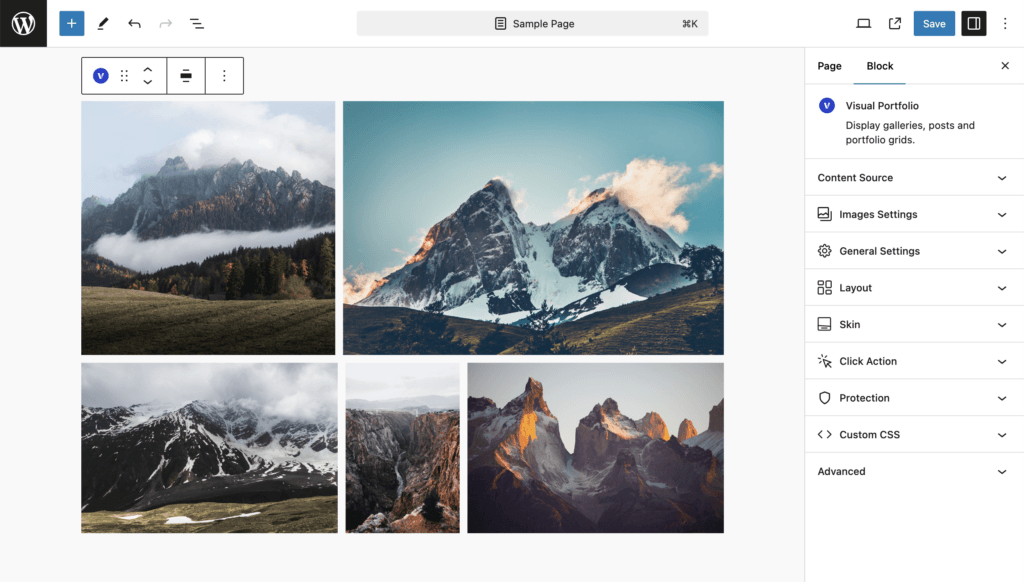Click the WordPress logo
The height and width of the screenshot is (582, 1024).
(x=24, y=24)
